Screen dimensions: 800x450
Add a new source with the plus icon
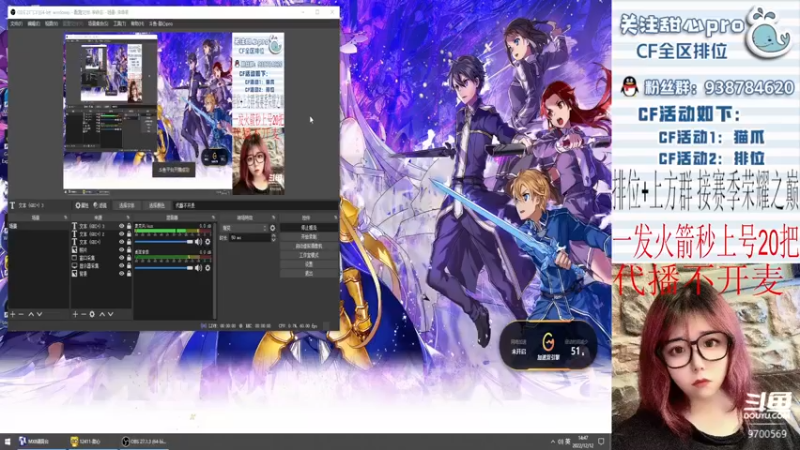[75, 314]
